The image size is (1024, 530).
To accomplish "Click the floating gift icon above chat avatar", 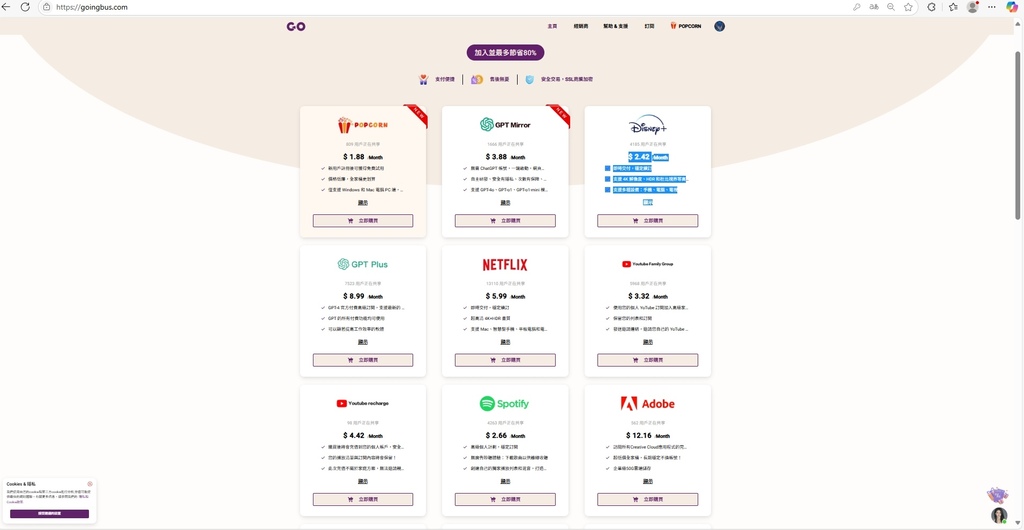I will point(997,495).
